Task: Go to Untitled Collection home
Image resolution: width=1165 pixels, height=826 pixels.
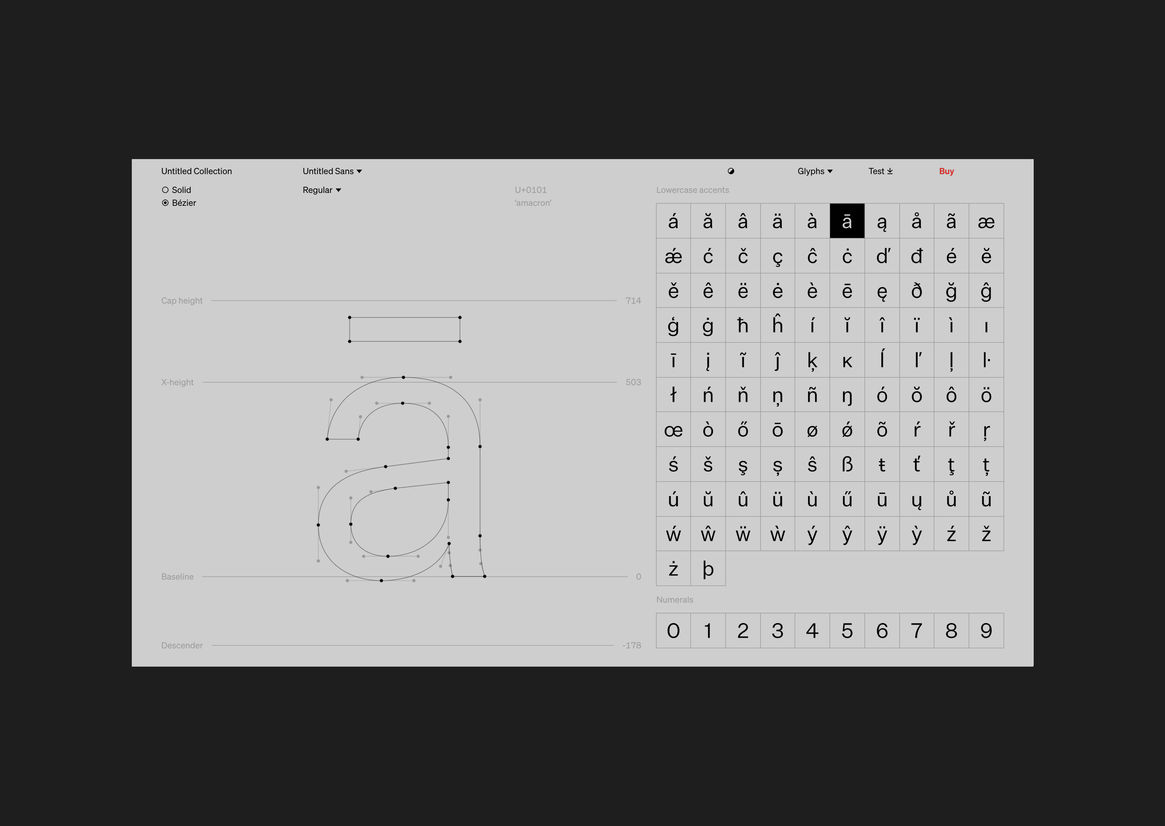Action: pyautogui.click(x=196, y=171)
